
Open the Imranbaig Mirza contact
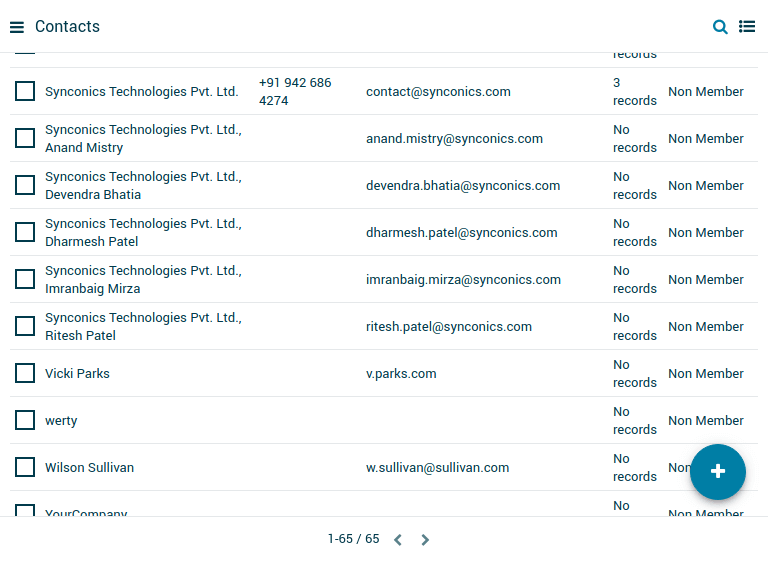click(143, 279)
